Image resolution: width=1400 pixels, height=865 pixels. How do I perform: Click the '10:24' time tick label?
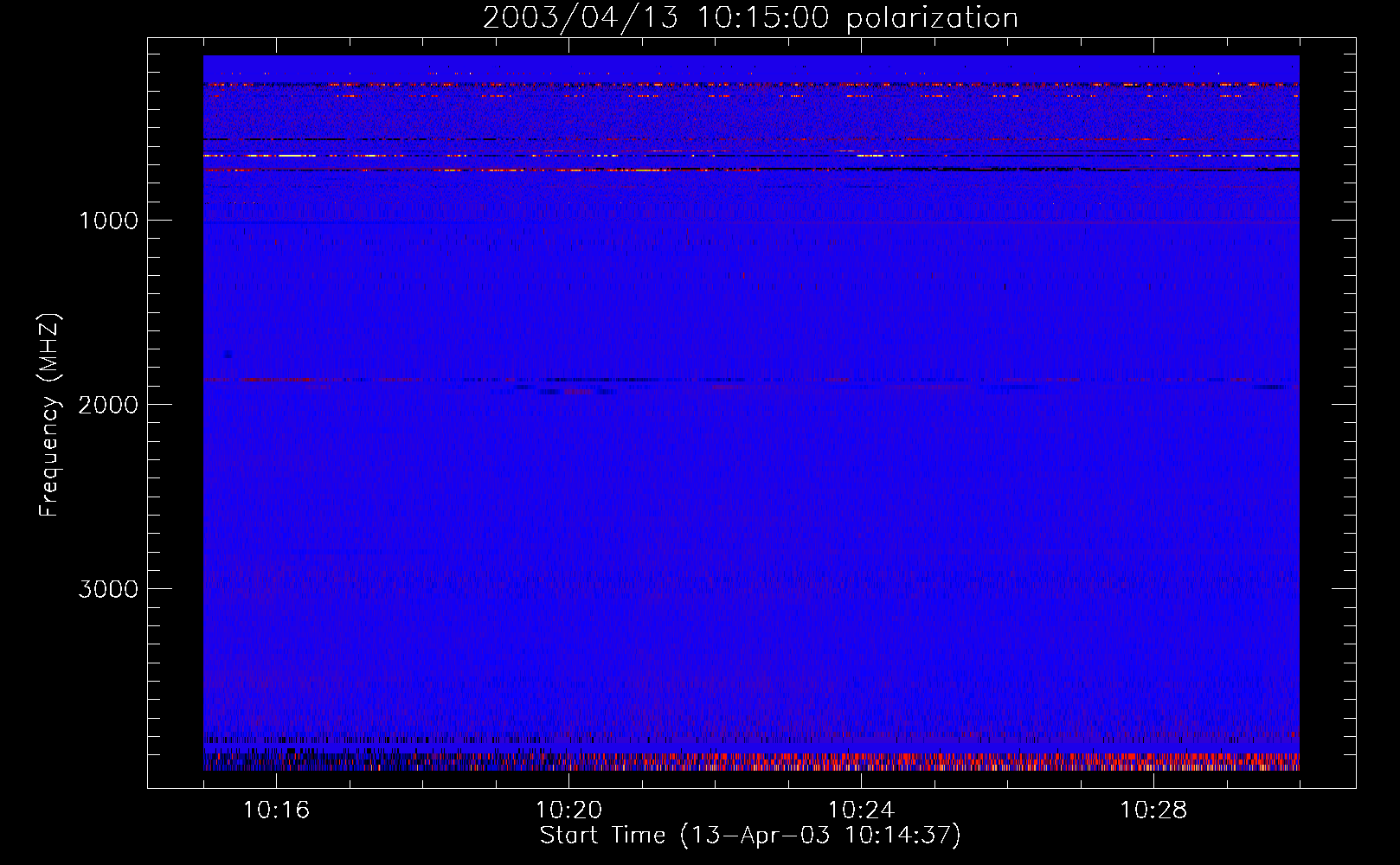tap(861, 811)
